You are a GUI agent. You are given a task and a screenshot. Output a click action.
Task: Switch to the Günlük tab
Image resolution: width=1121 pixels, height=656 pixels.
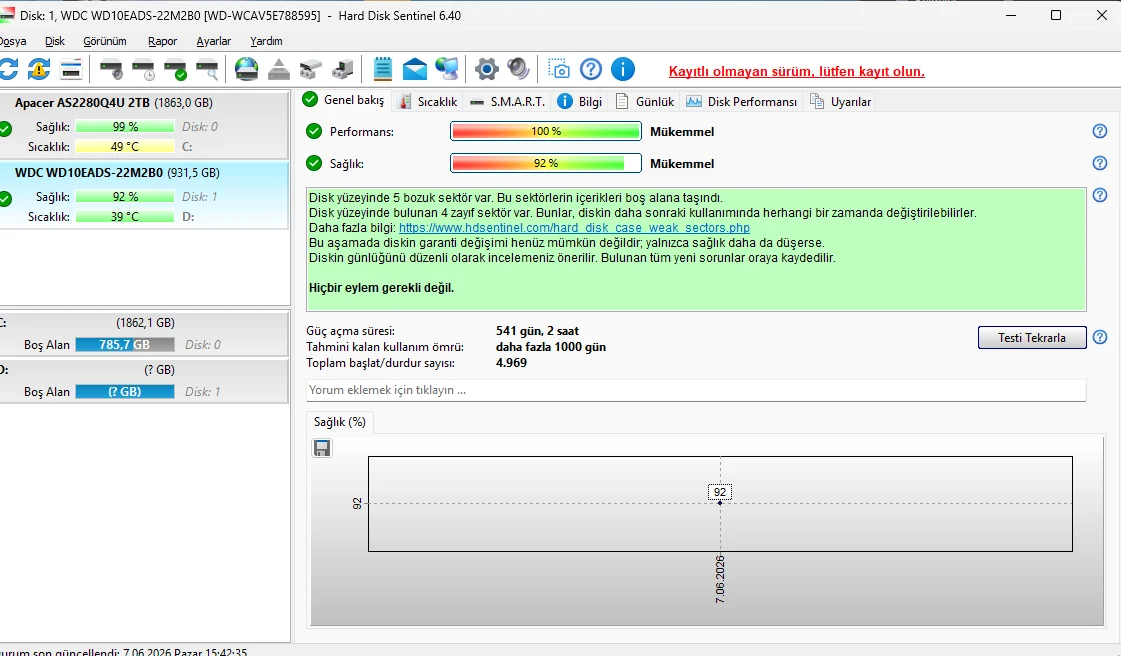pos(646,101)
